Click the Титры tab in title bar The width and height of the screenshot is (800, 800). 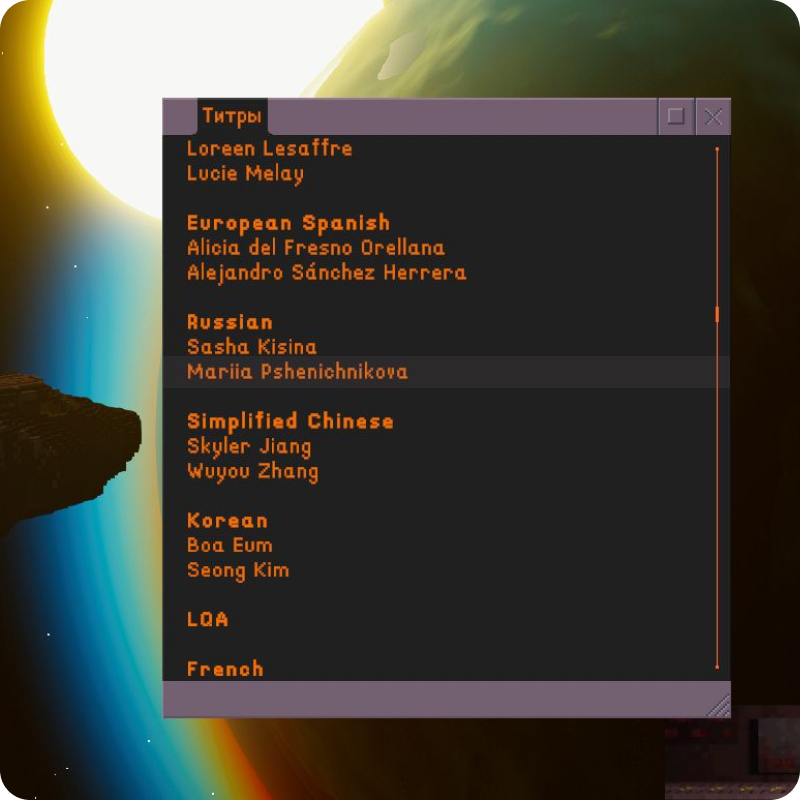[x=232, y=117]
